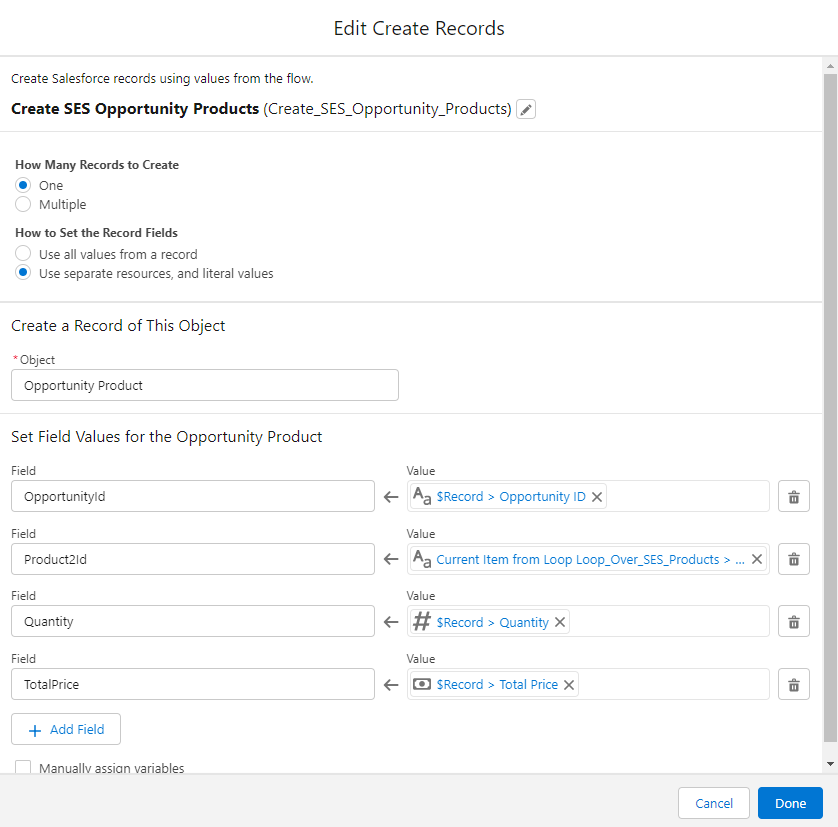Clear the $Record > Opportunity ID value pill
The width and height of the screenshot is (838, 827).
[597, 497]
